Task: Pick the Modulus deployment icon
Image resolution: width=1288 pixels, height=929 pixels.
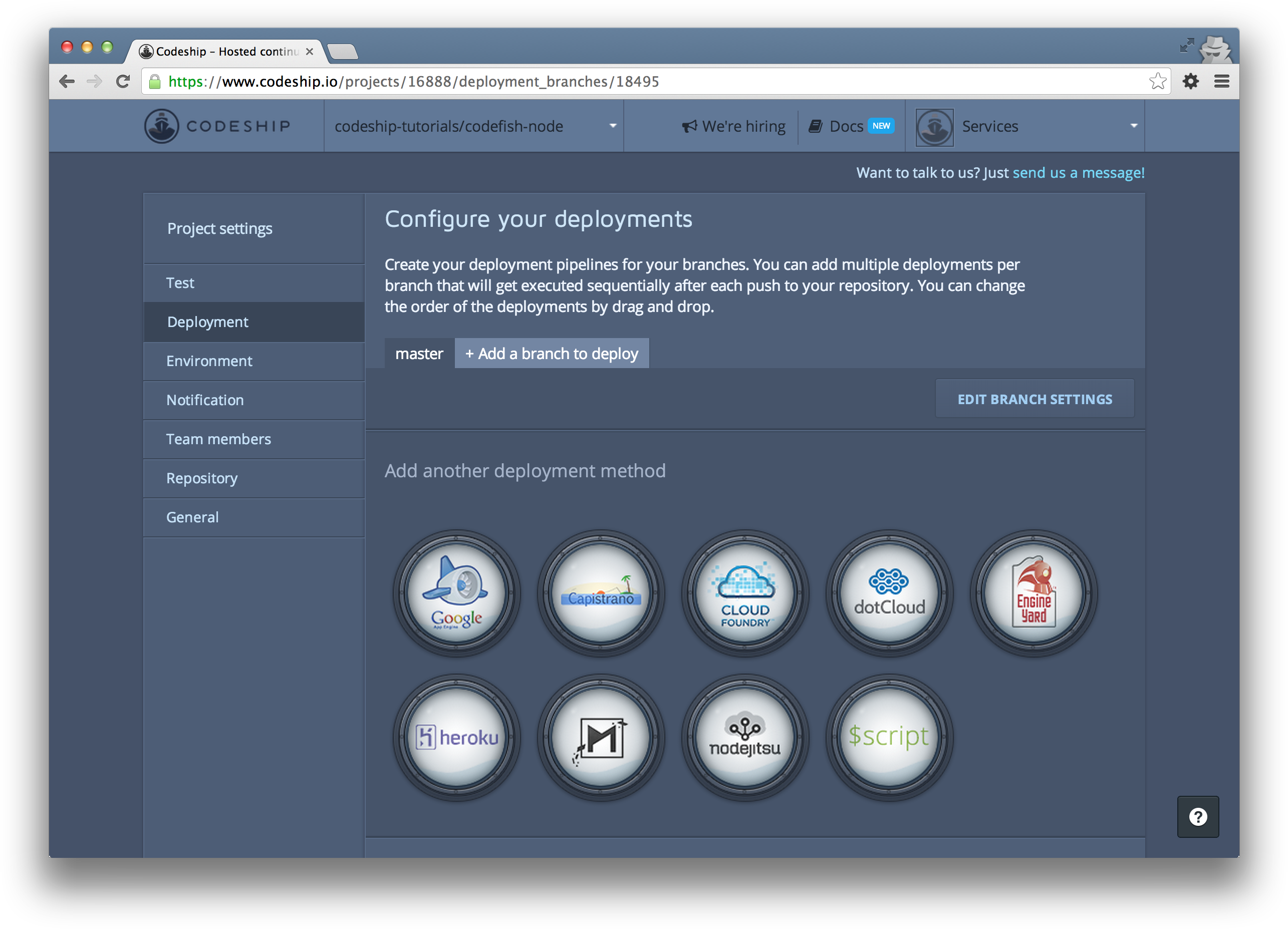Action: click(600, 737)
